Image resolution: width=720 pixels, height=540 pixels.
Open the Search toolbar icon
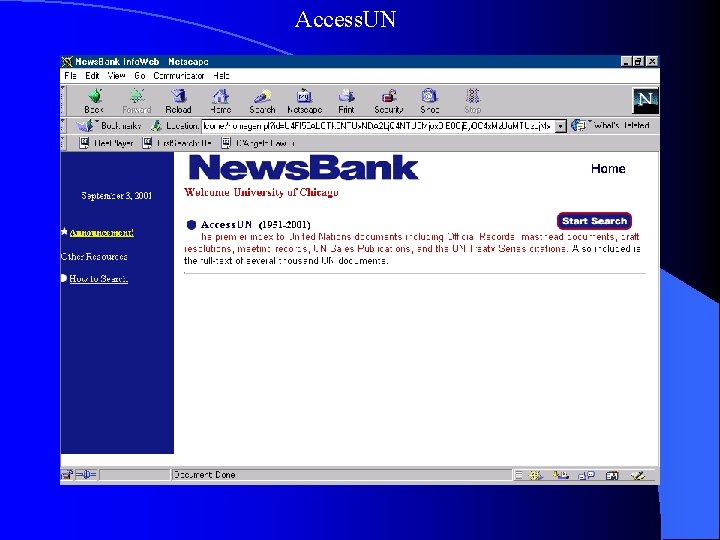(x=262, y=96)
